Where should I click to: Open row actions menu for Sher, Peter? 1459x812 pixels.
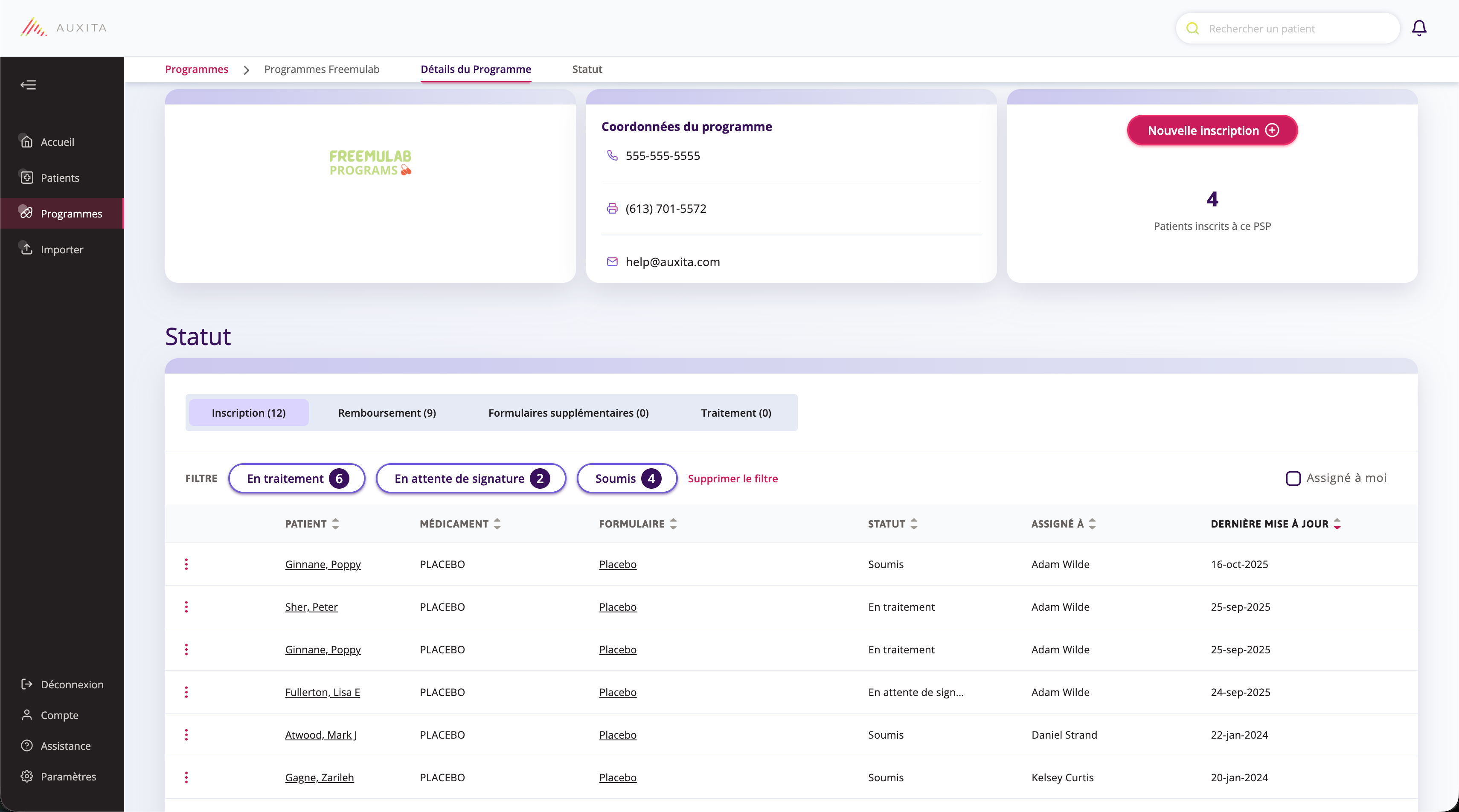pos(186,606)
